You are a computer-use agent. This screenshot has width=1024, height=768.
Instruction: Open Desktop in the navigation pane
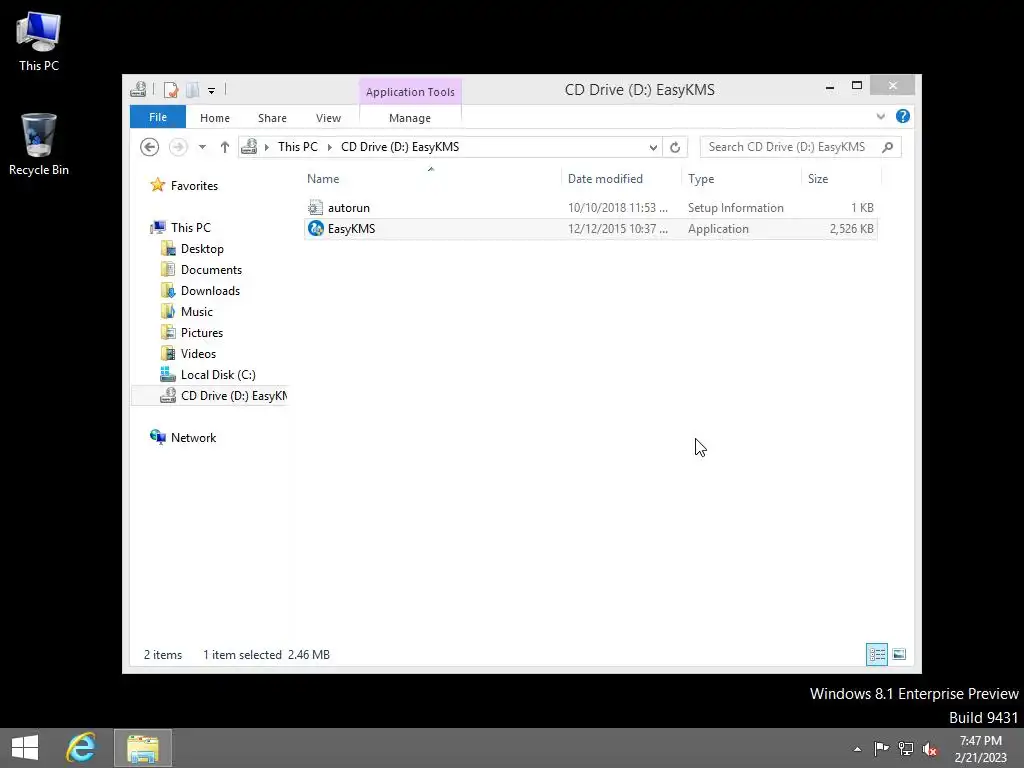coord(202,249)
